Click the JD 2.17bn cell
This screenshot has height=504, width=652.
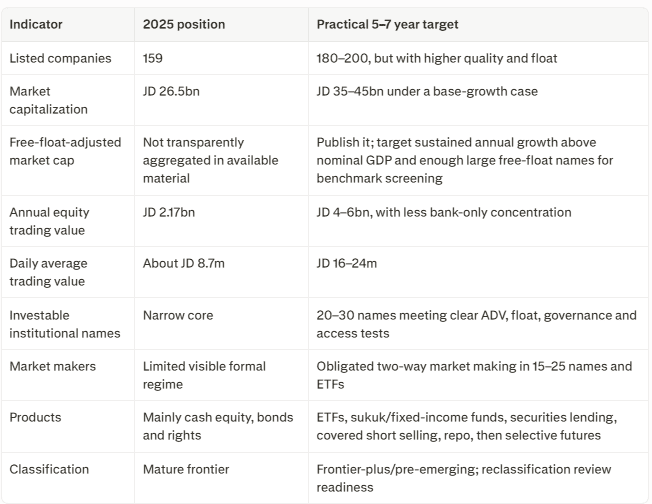[x=168, y=212]
